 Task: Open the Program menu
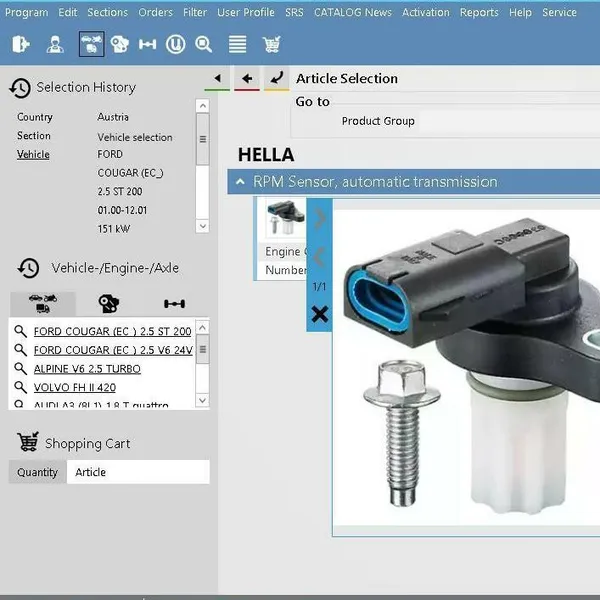point(27,13)
